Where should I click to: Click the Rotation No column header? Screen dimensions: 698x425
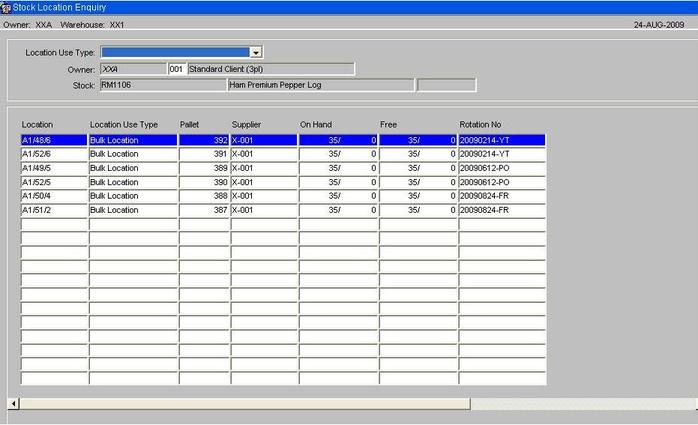click(x=480, y=125)
